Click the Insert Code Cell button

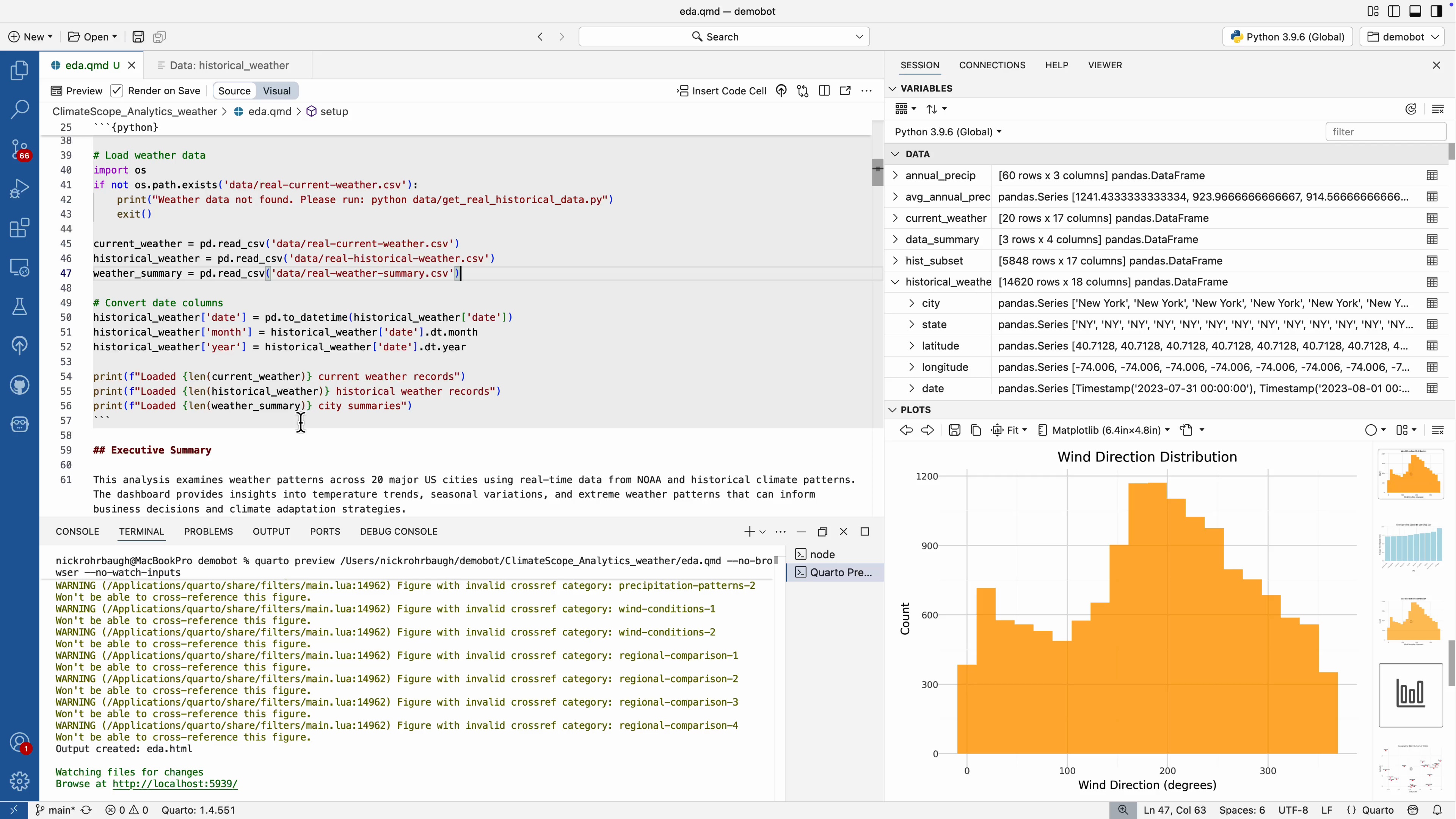722,91
